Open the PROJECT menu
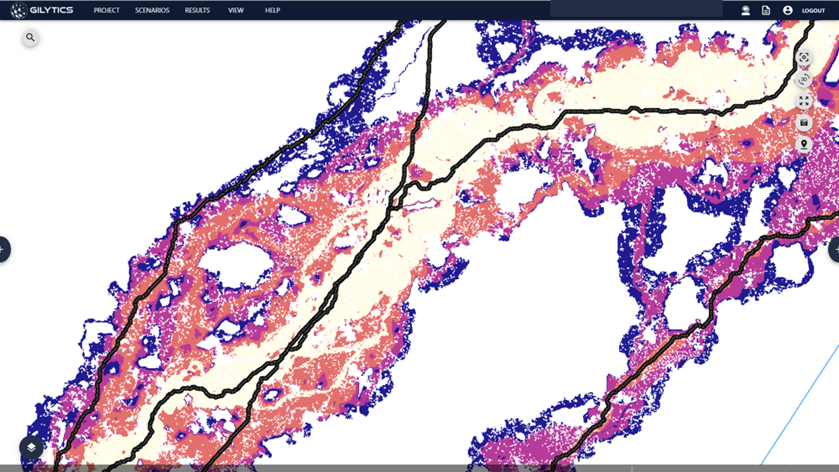The width and height of the screenshot is (839, 472). [106, 10]
